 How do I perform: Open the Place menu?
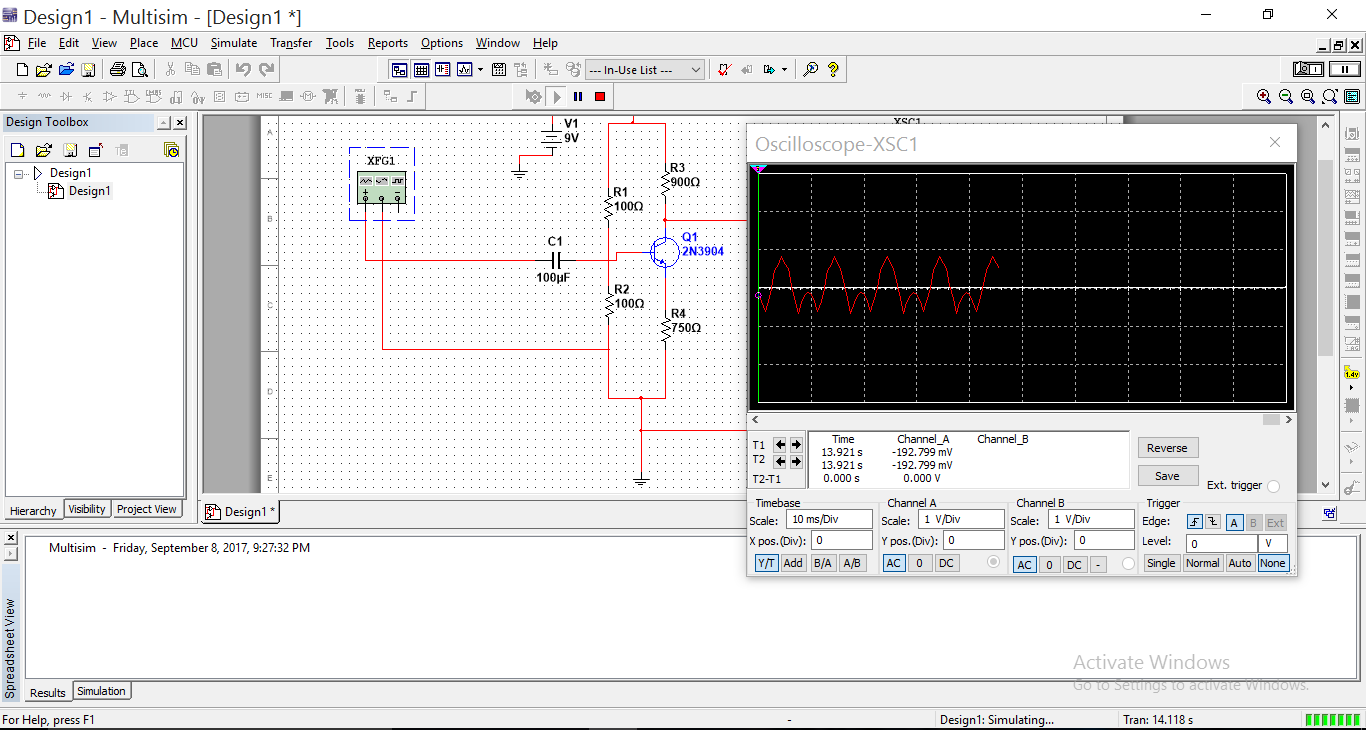tap(144, 43)
